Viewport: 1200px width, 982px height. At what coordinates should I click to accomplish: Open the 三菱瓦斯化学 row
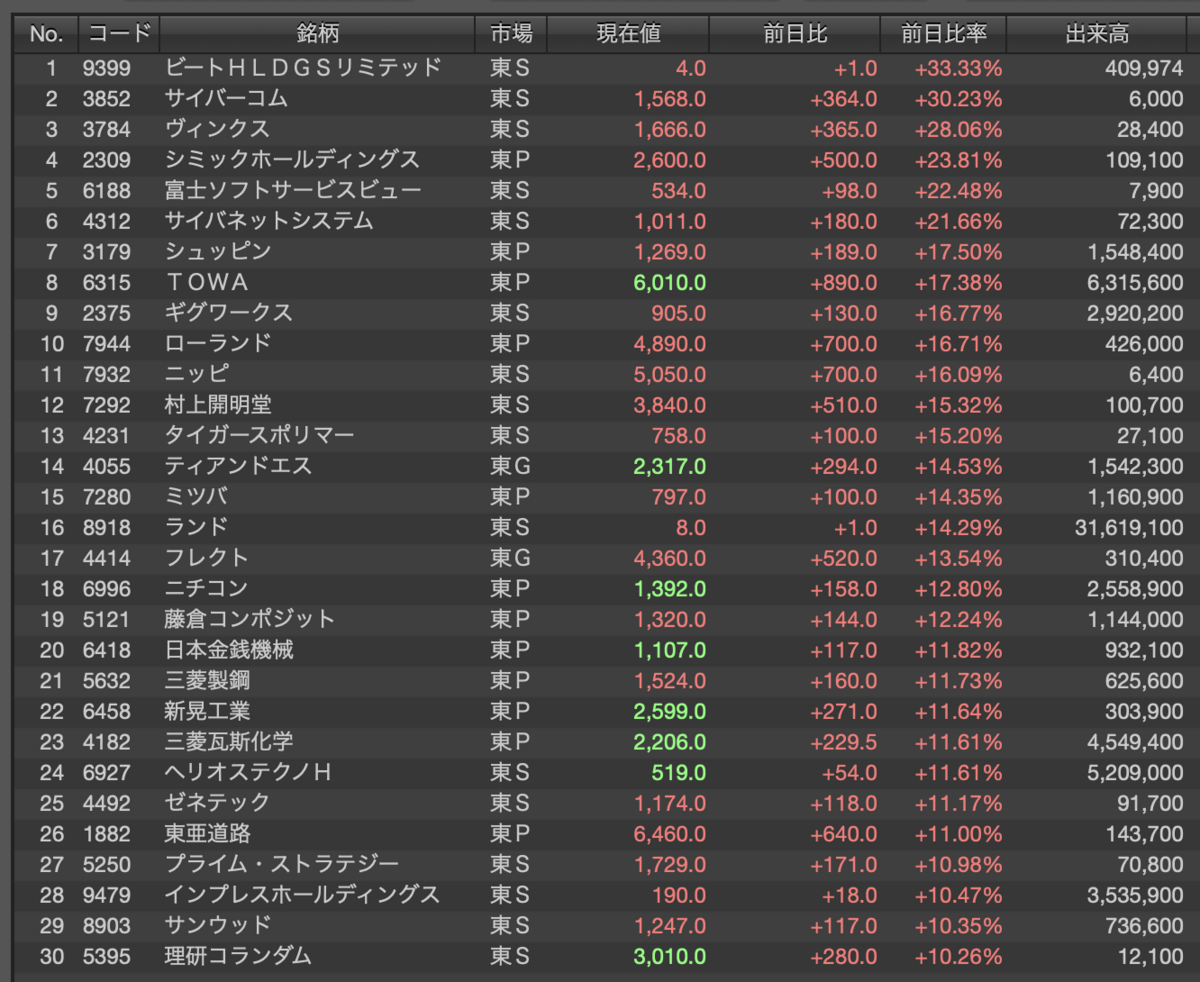600,742
